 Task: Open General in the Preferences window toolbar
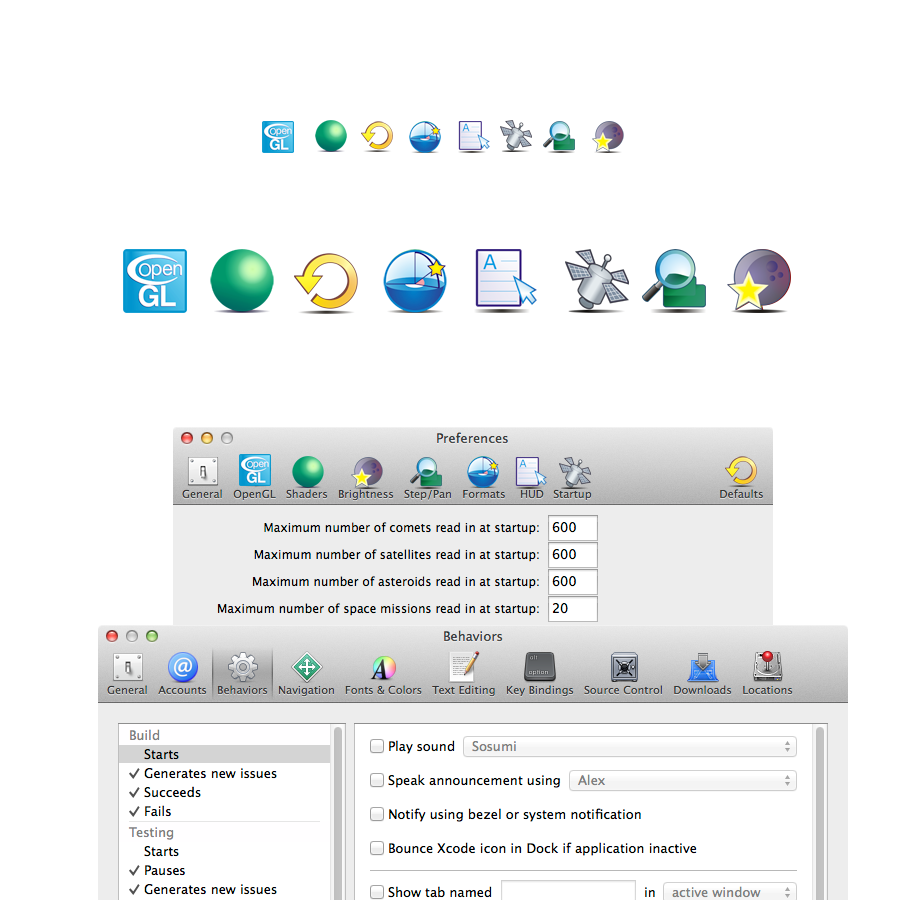[202, 478]
